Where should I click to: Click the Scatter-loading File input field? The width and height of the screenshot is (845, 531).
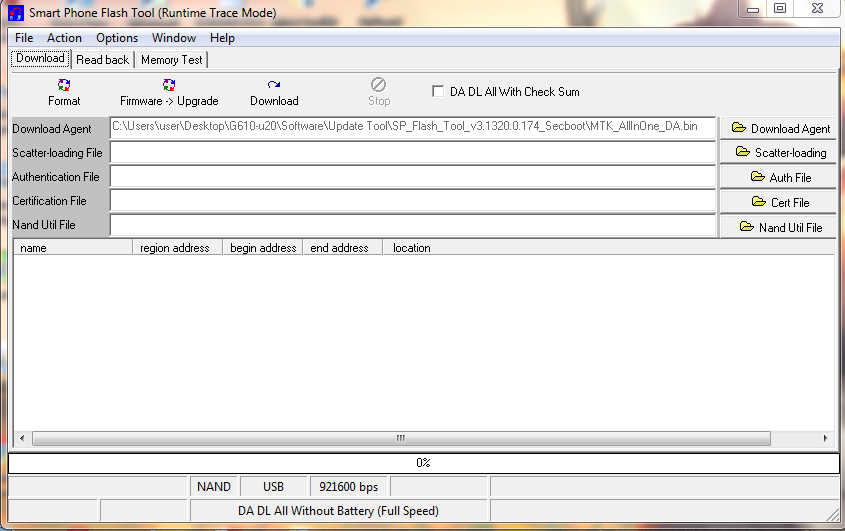(413, 152)
